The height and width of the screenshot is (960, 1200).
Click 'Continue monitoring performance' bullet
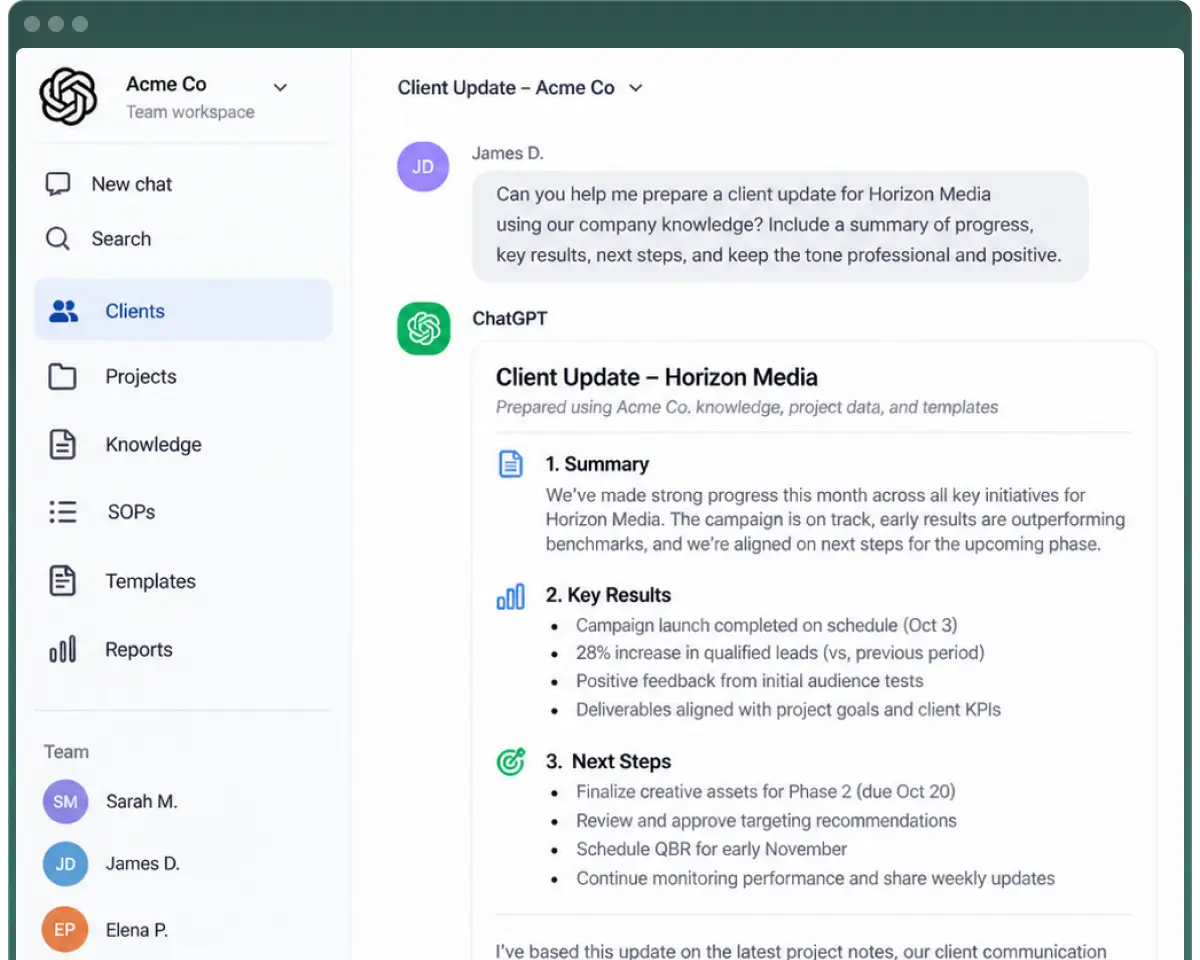tap(815, 879)
